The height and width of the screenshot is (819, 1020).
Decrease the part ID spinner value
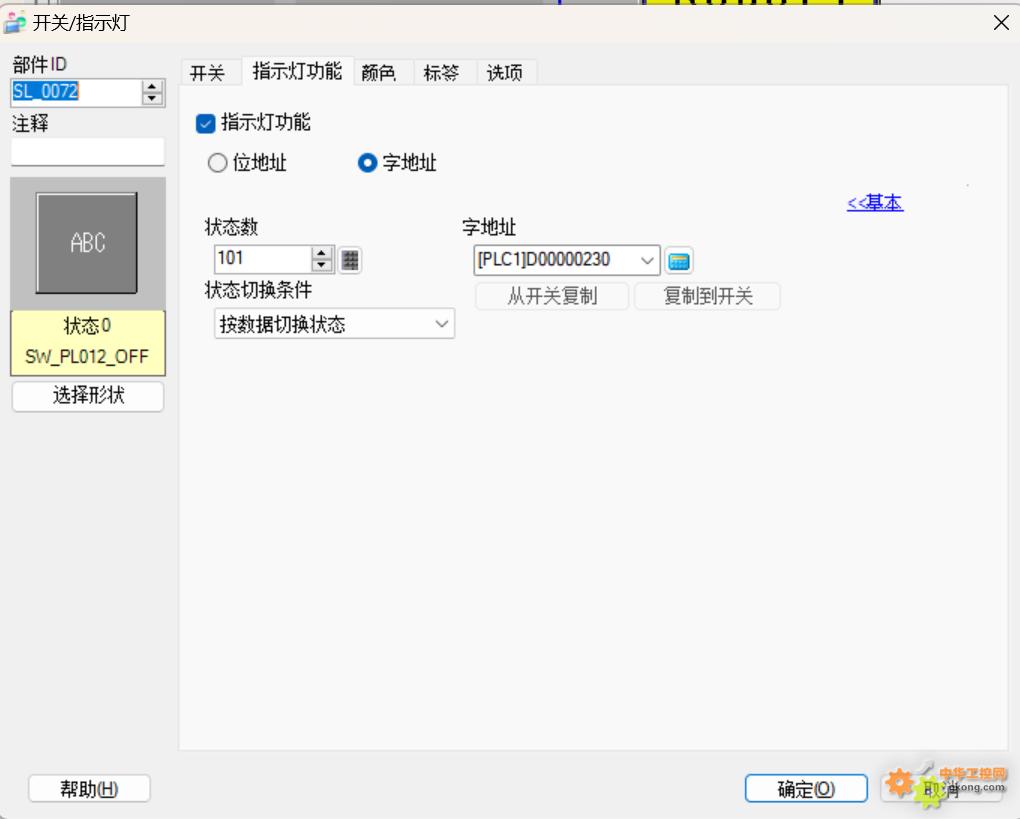coord(152,98)
